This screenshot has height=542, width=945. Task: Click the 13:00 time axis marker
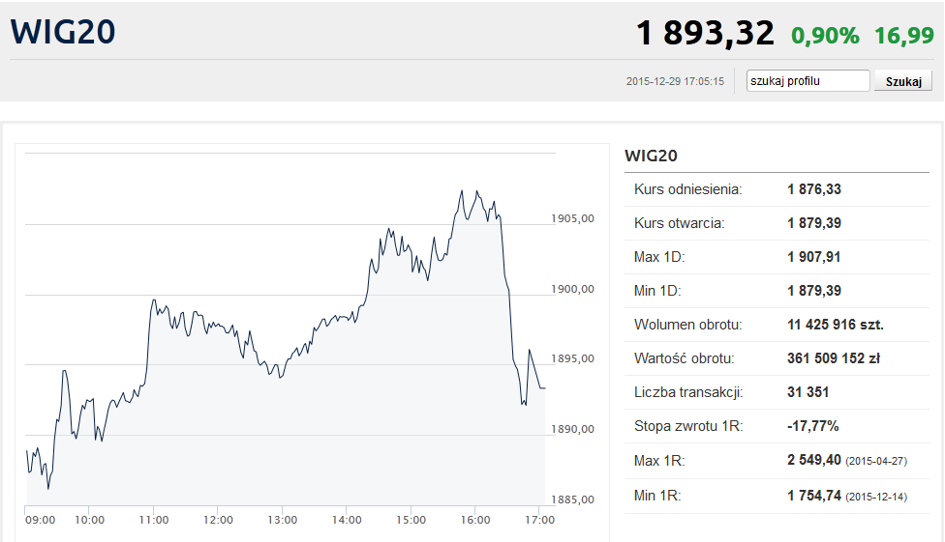tap(282, 520)
